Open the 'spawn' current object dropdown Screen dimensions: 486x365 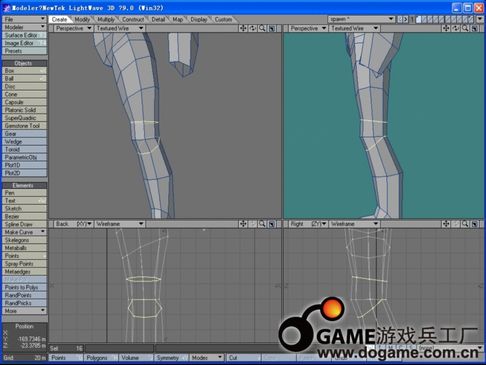361,19
